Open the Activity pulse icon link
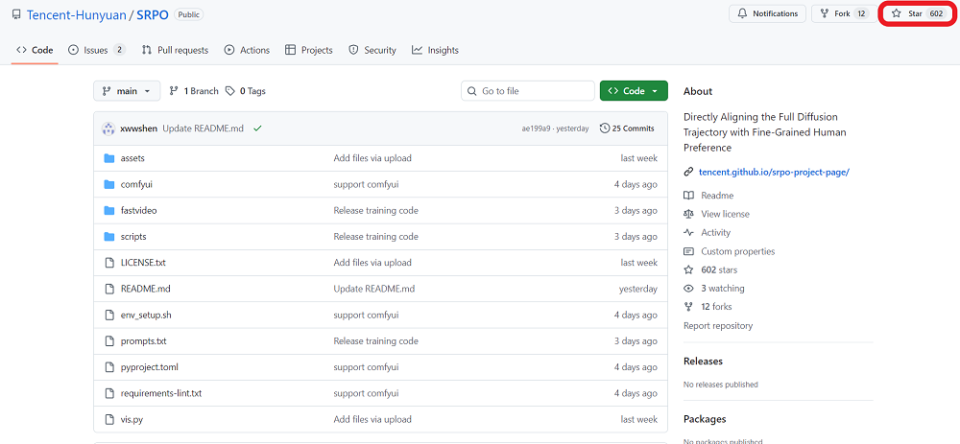The width and height of the screenshot is (960, 444). pyautogui.click(x=688, y=233)
